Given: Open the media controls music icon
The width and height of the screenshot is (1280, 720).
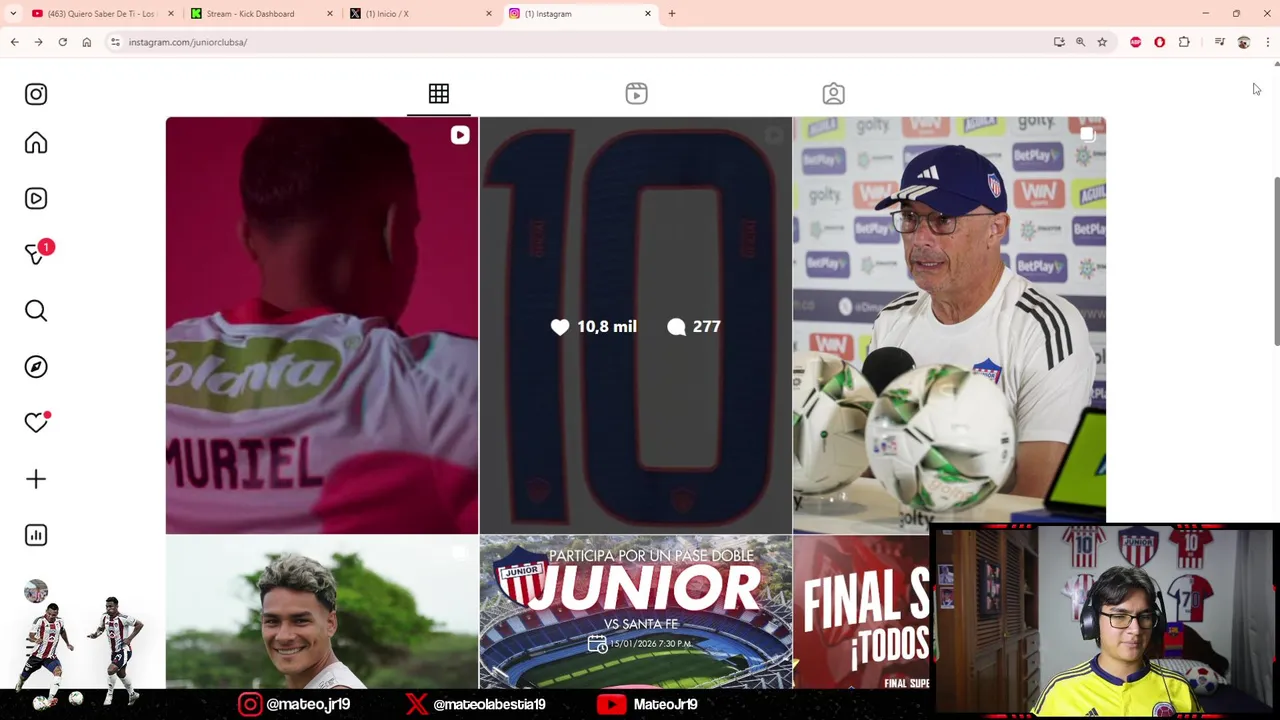Looking at the screenshot, I should (1220, 42).
